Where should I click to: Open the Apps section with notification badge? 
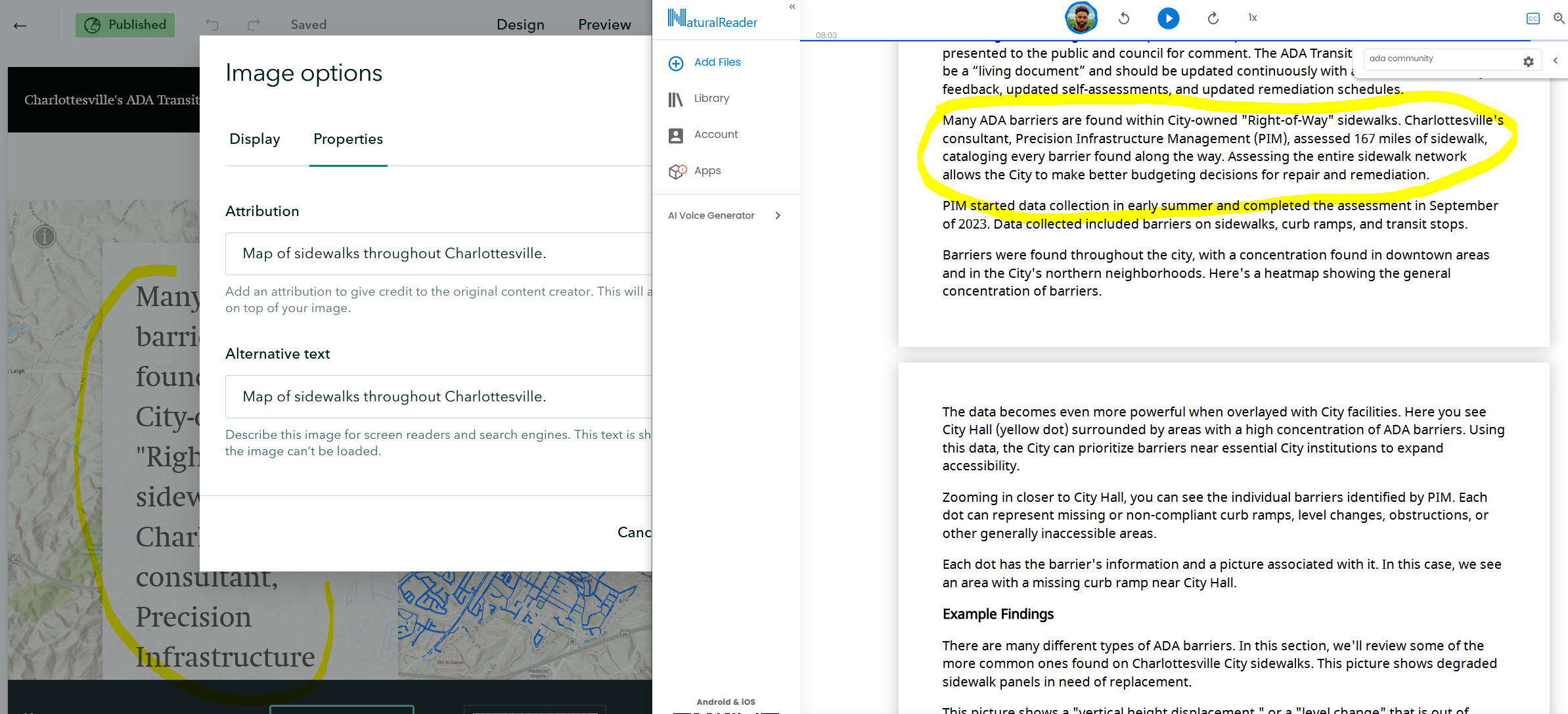(707, 171)
